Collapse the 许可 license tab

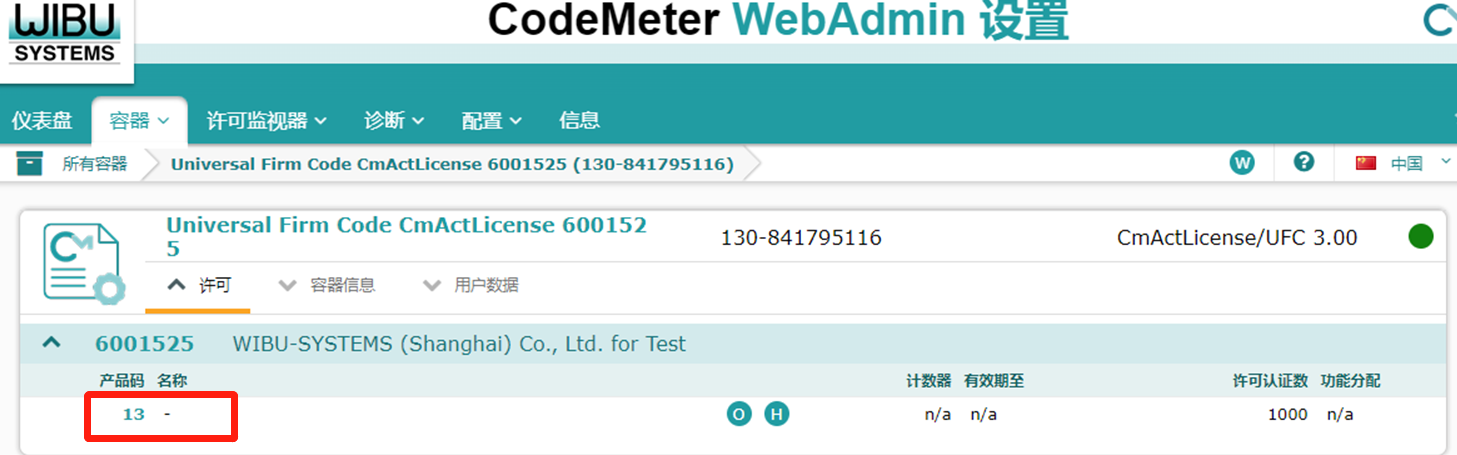click(x=198, y=286)
